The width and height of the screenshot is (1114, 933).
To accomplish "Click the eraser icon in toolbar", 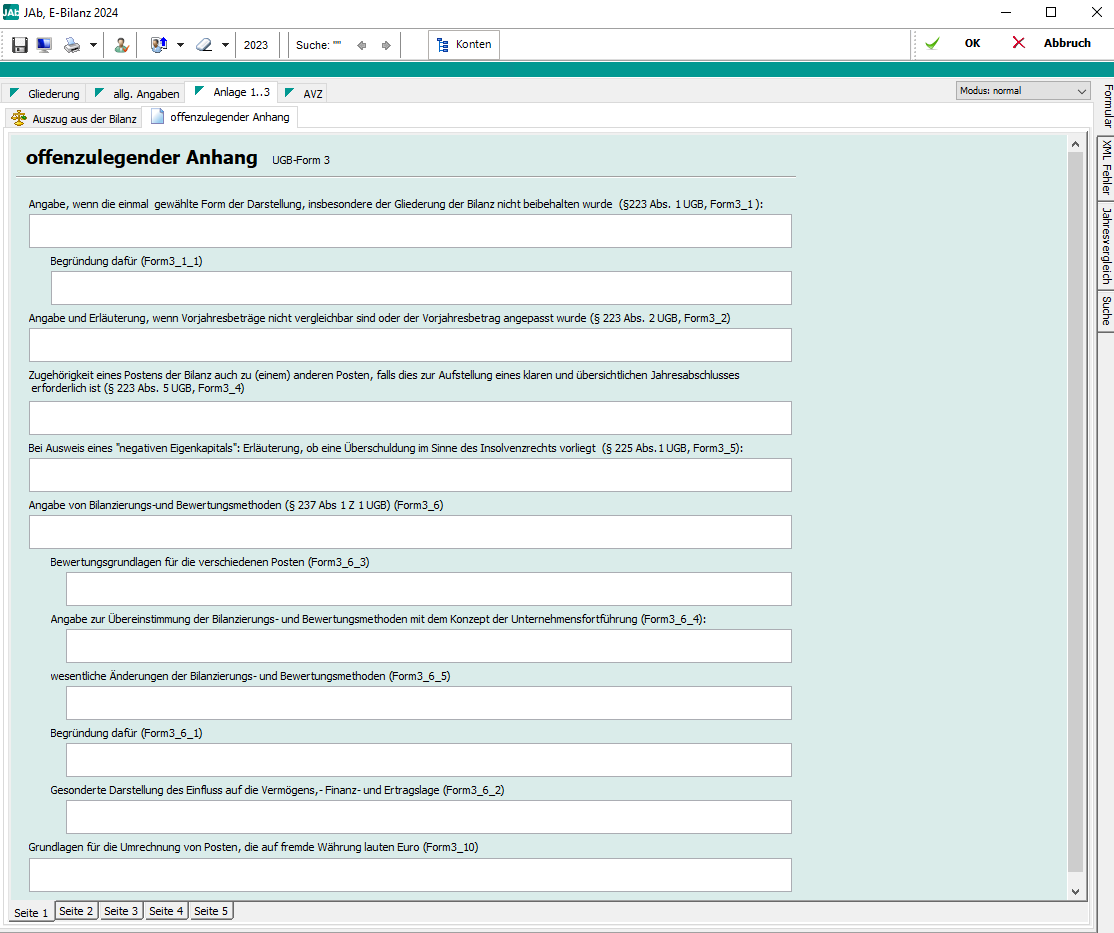I will click(x=204, y=45).
